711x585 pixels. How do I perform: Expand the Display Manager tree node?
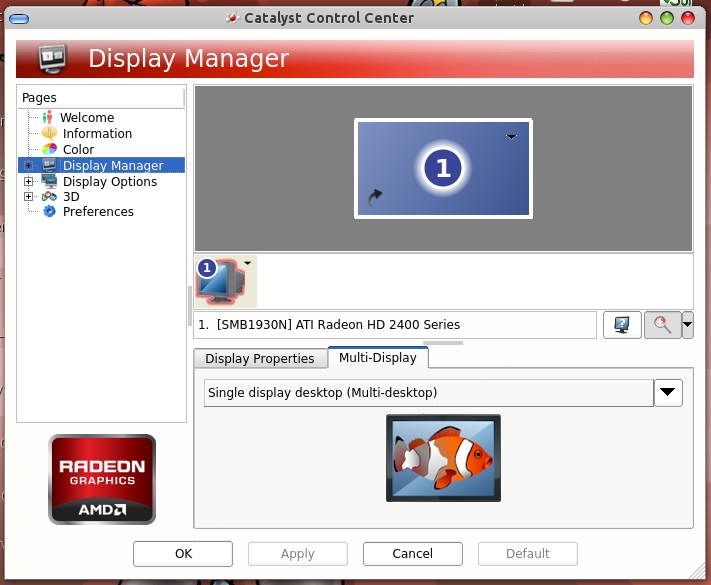click(x=28, y=166)
